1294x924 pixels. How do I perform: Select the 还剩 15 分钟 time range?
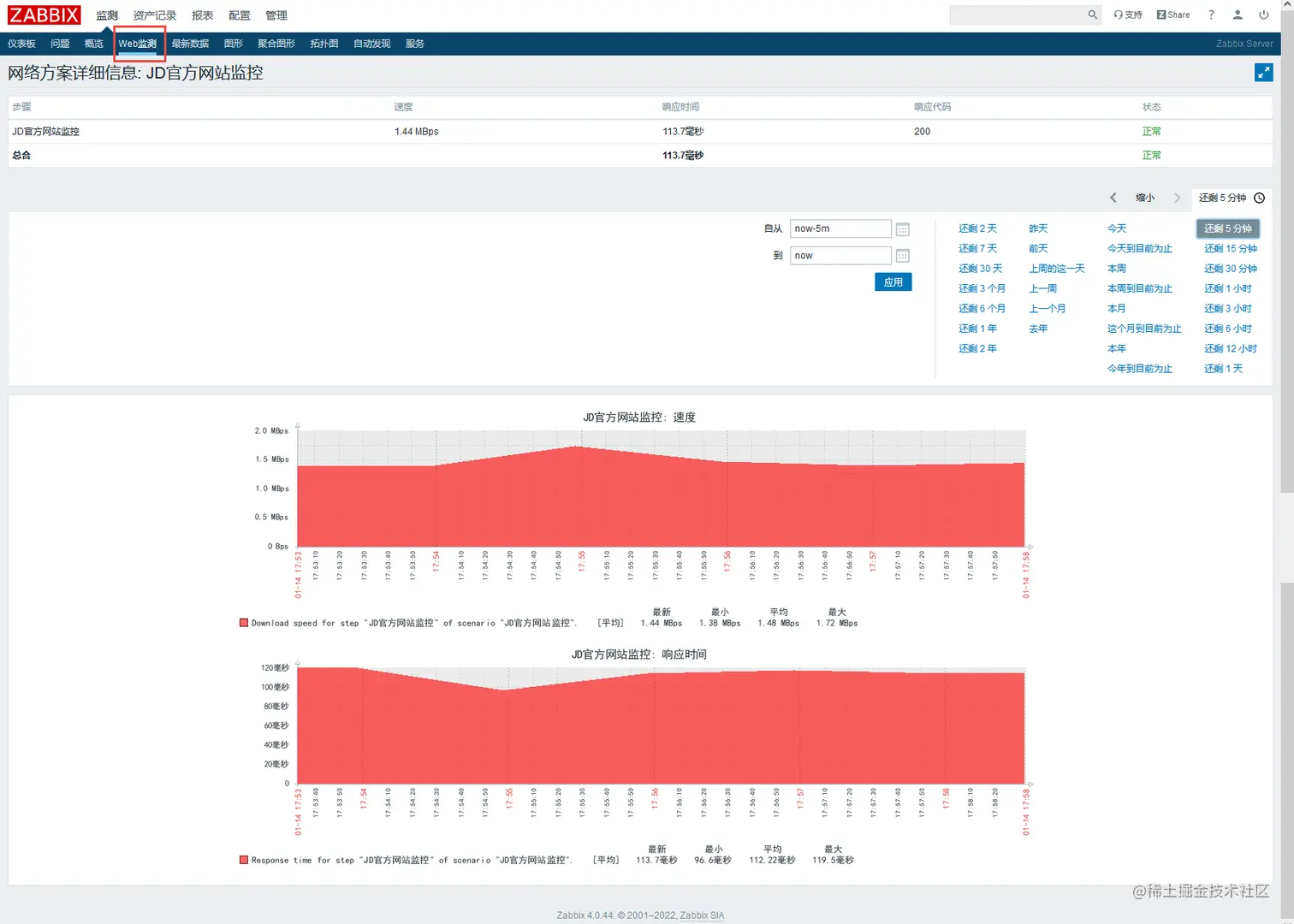point(1231,248)
